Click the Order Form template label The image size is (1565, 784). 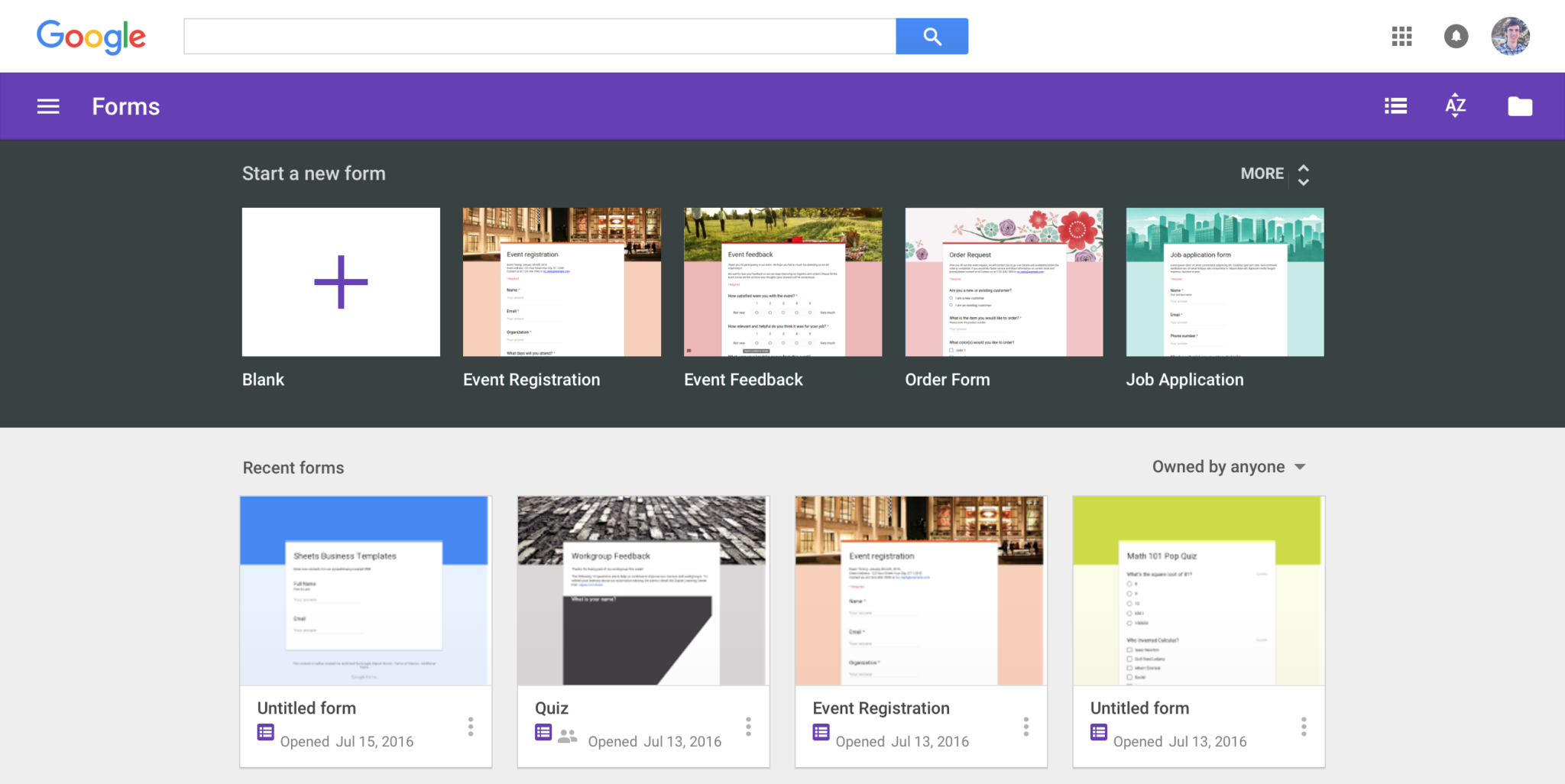pos(948,380)
